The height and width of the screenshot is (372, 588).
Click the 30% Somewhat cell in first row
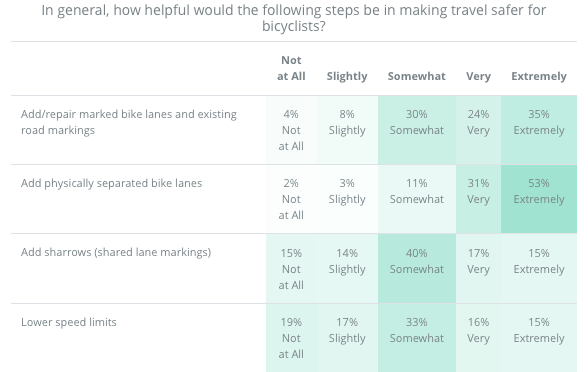417,130
